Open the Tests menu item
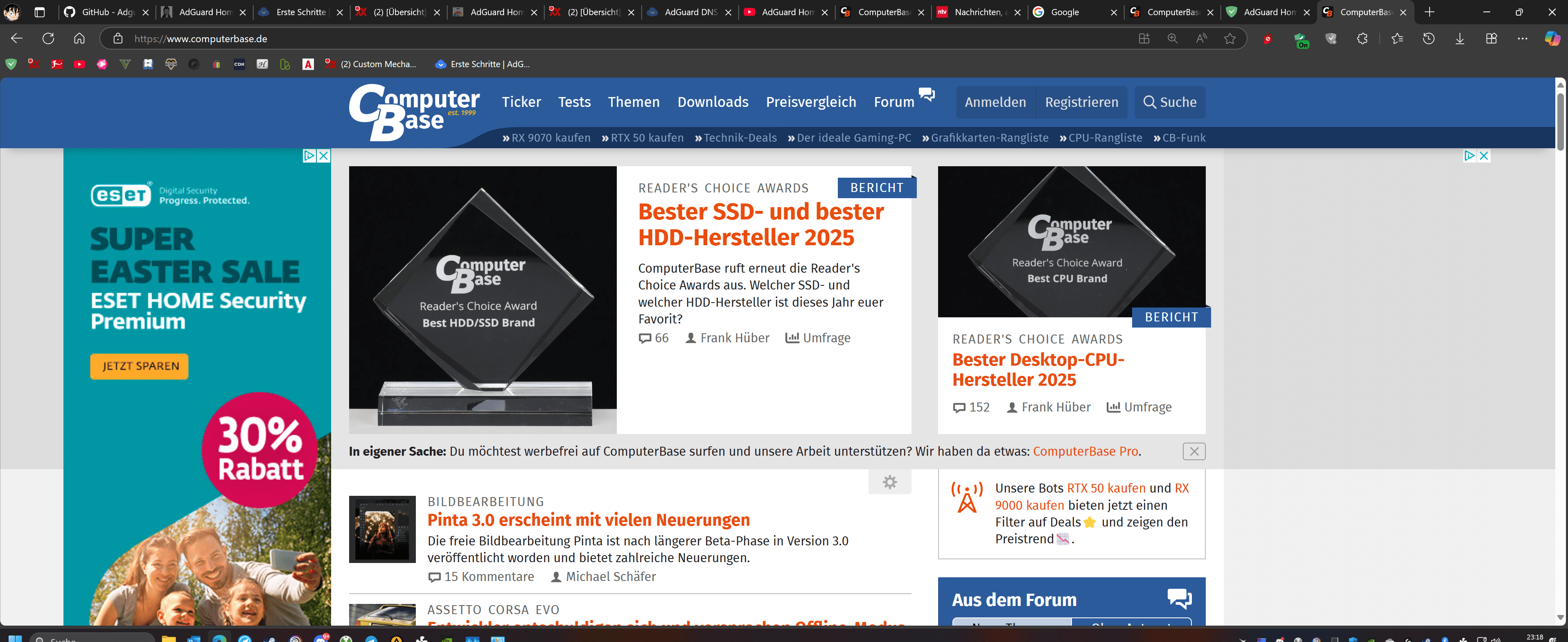This screenshot has width=1568, height=642. point(574,102)
